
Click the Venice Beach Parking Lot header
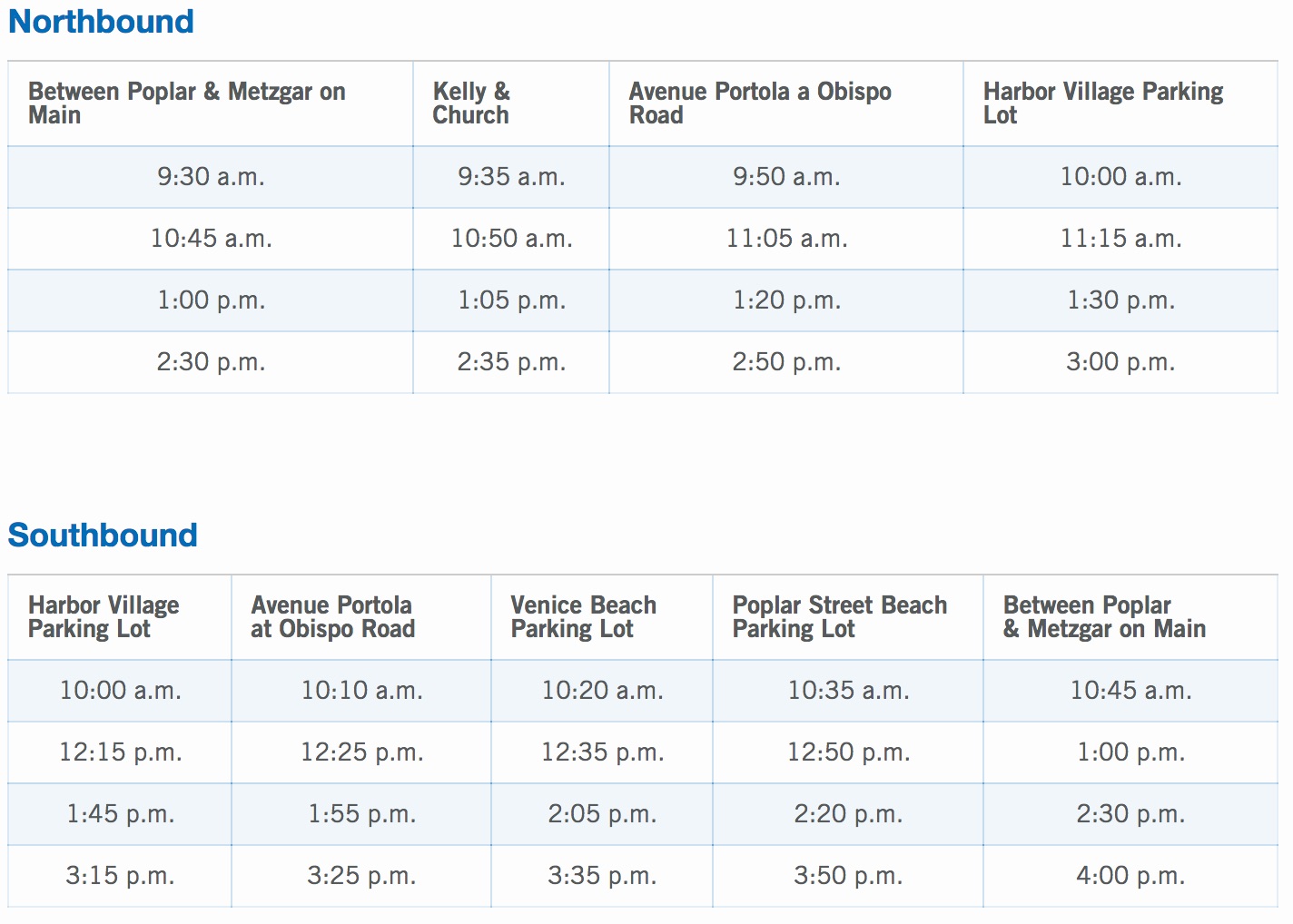coord(584,617)
